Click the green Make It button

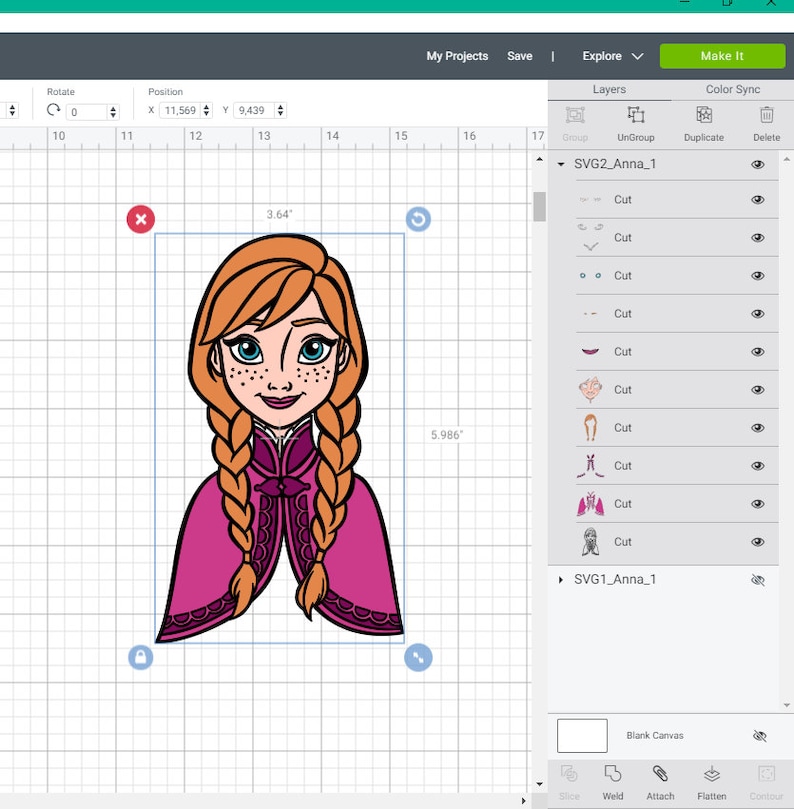(x=722, y=56)
